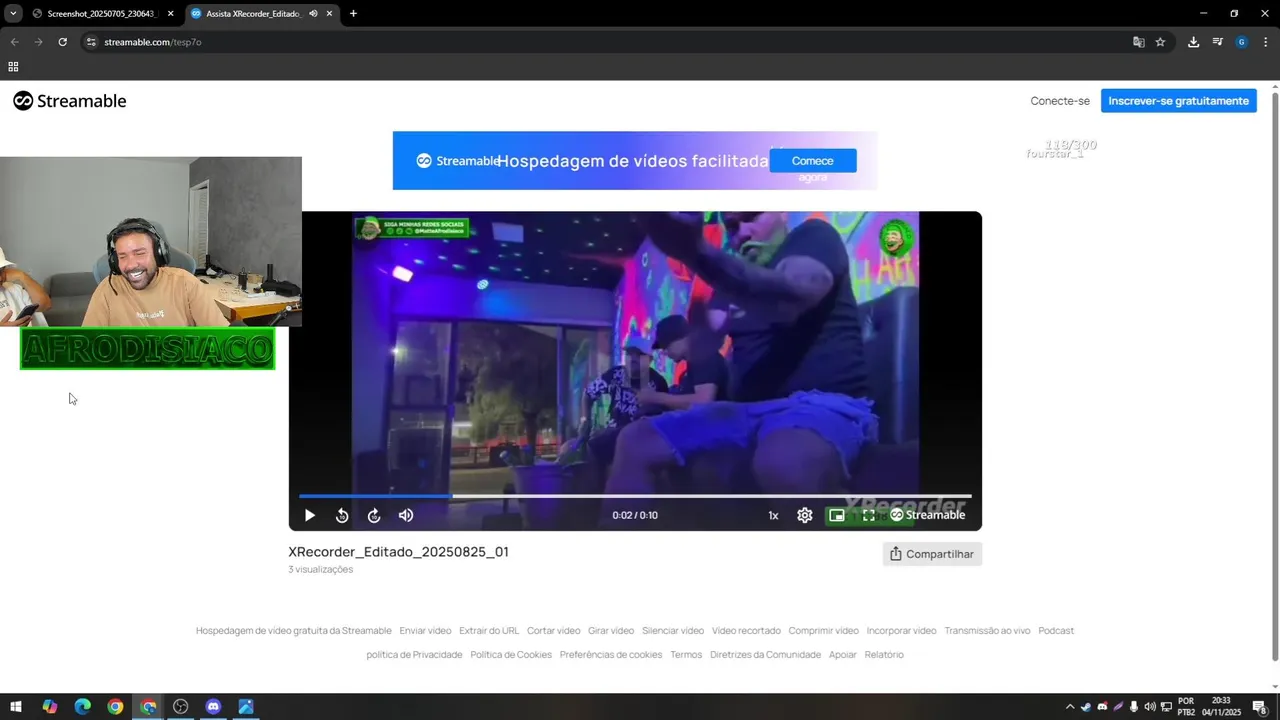Click the Conecte-se link

coord(1060,101)
